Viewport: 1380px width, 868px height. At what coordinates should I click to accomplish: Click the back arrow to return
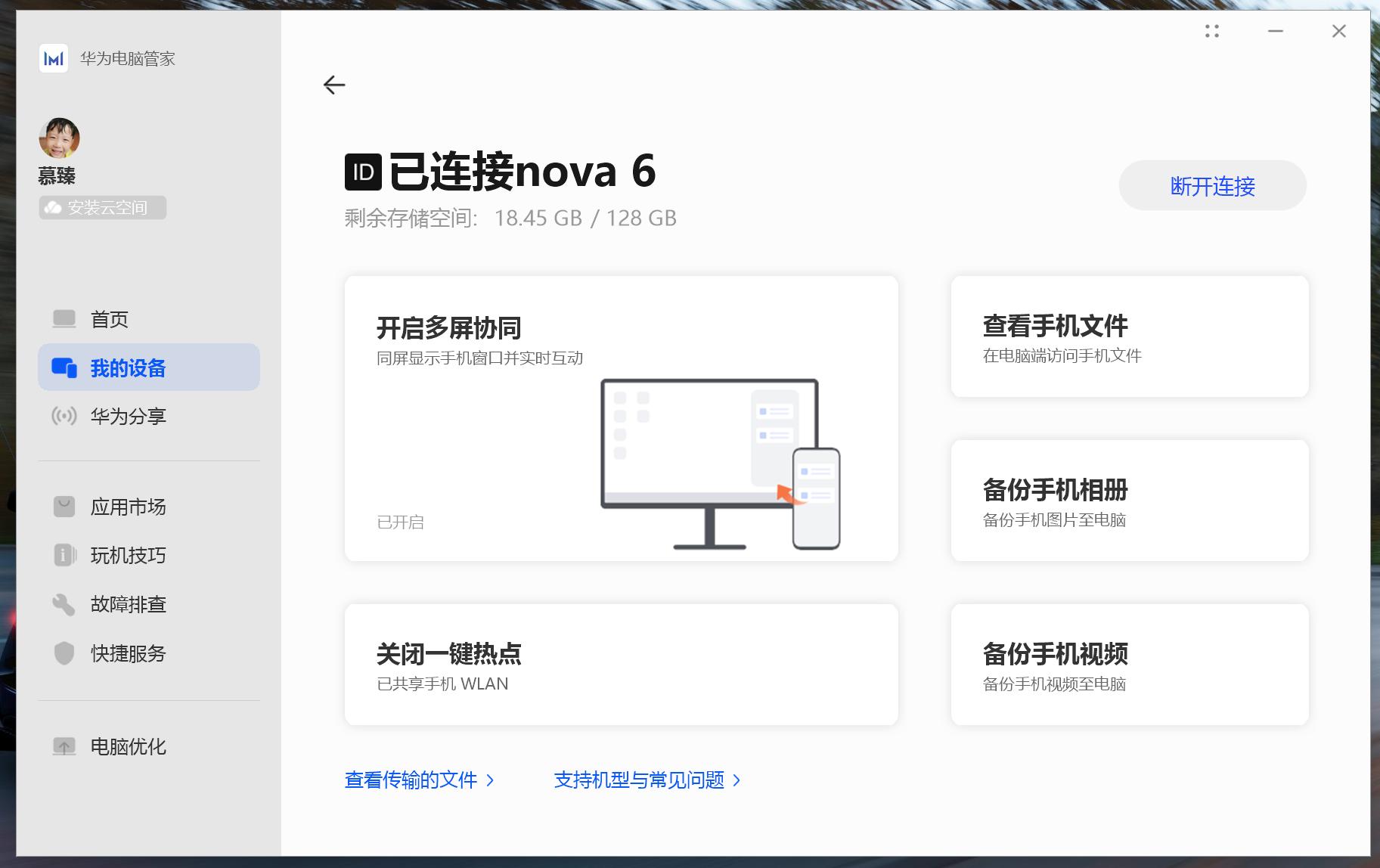pyautogui.click(x=335, y=85)
